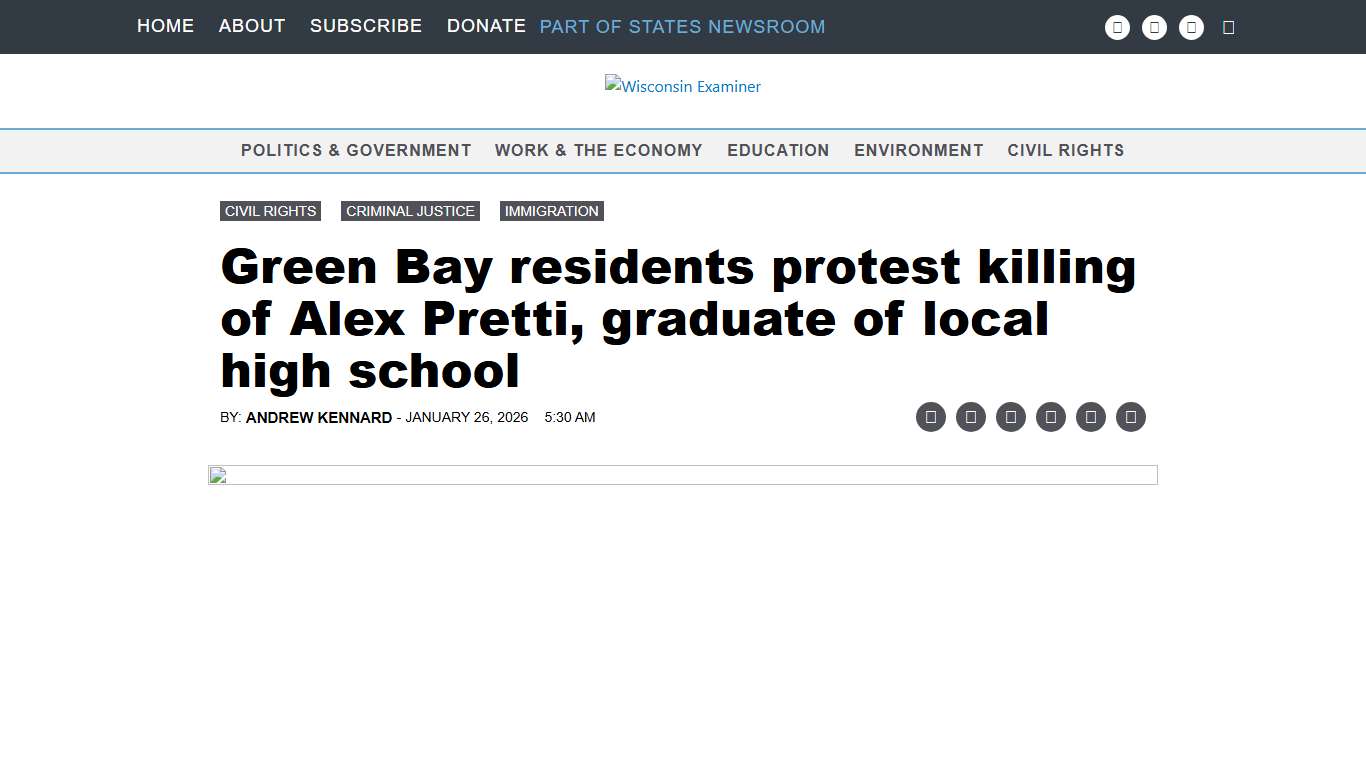Click the Wisconsin Examiner logo
The height and width of the screenshot is (768, 1366).
[x=683, y=87]
